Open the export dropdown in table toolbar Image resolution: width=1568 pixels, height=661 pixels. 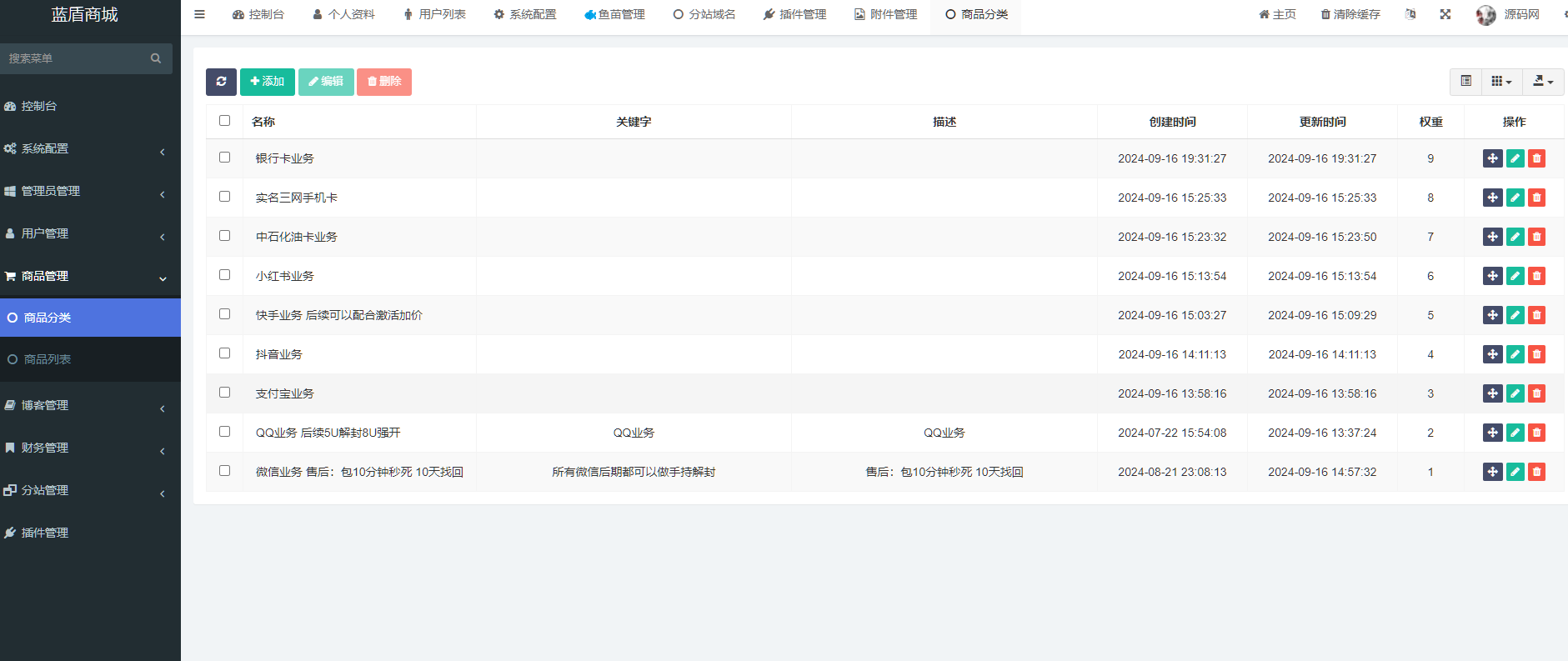coord(1543,81)
